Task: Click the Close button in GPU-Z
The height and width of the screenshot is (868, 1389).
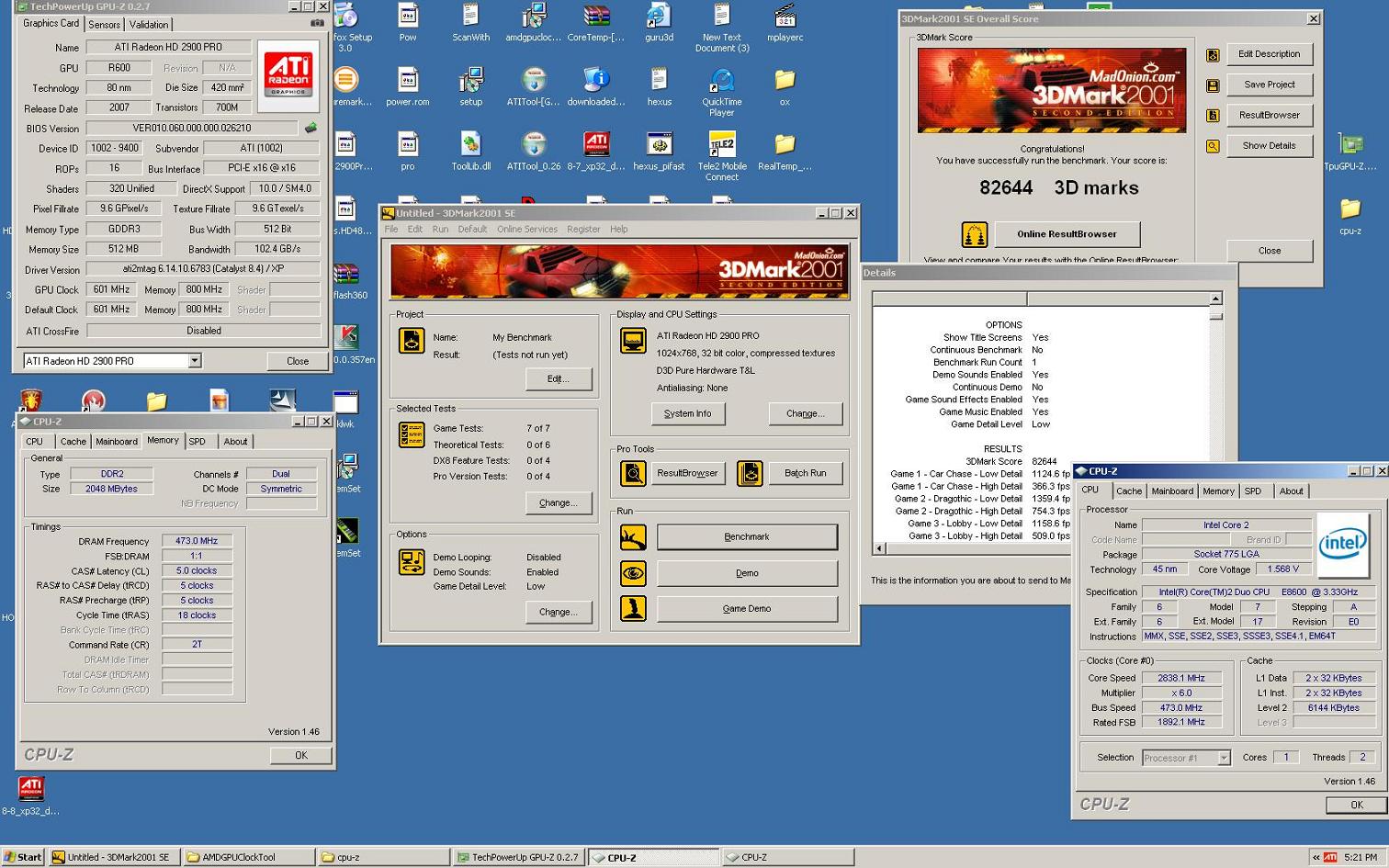Action: coord(298,361)
